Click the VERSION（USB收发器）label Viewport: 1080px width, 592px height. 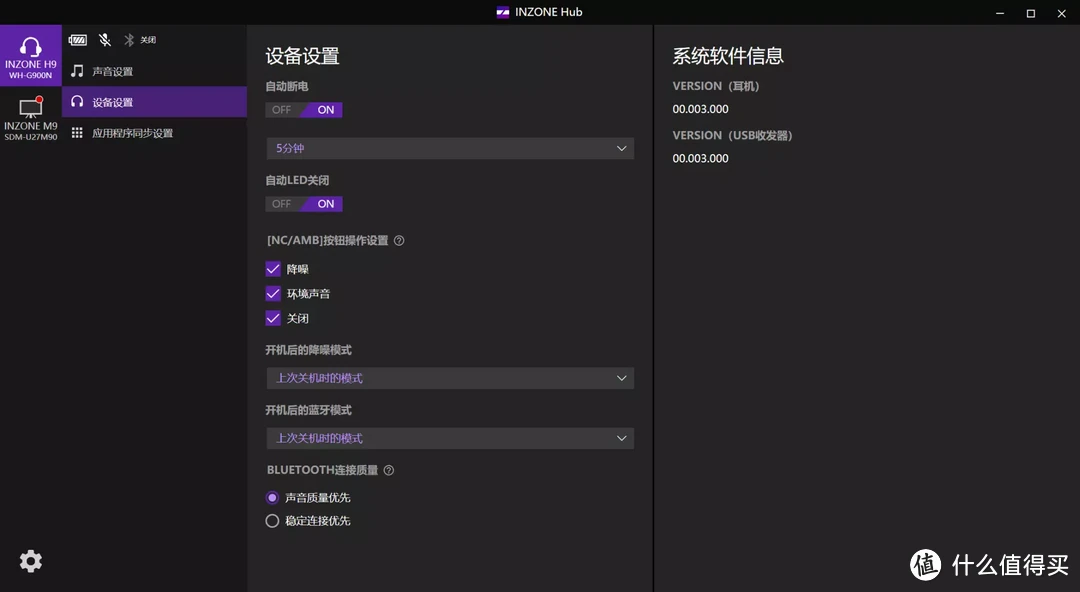pos(732,136)
